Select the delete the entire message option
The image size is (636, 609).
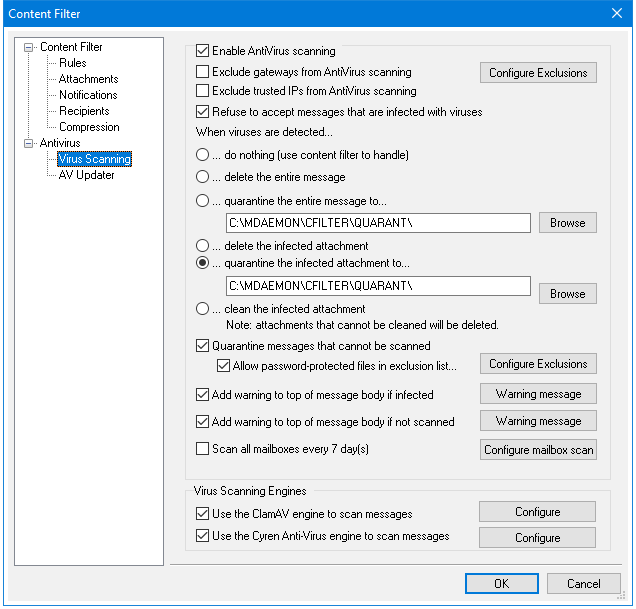(203, 177)
